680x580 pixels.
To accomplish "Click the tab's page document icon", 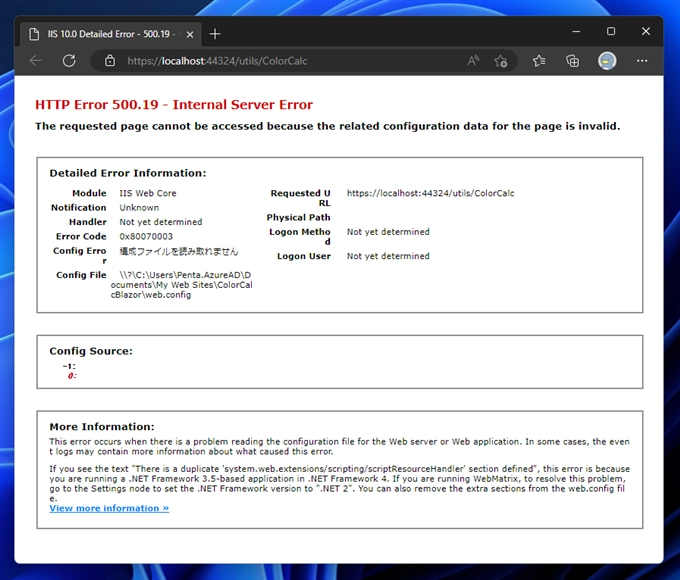I will [x=34, y=34].
